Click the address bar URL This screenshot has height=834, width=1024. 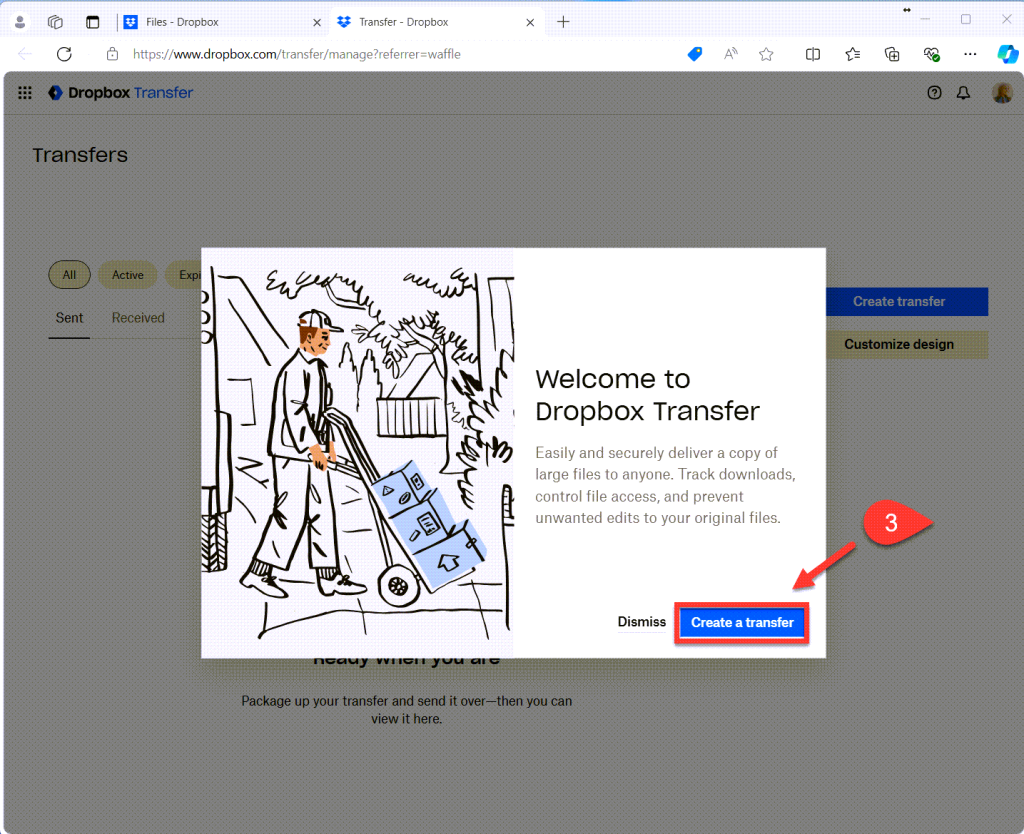click(296, 54)
